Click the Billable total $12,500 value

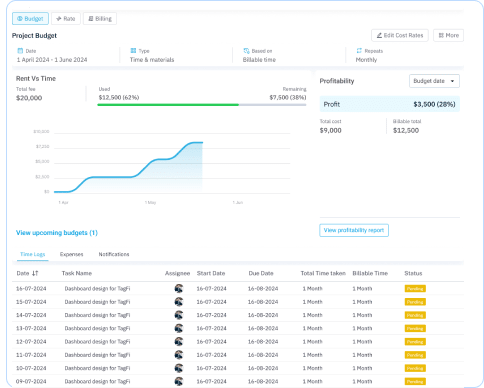click(406, 131)
